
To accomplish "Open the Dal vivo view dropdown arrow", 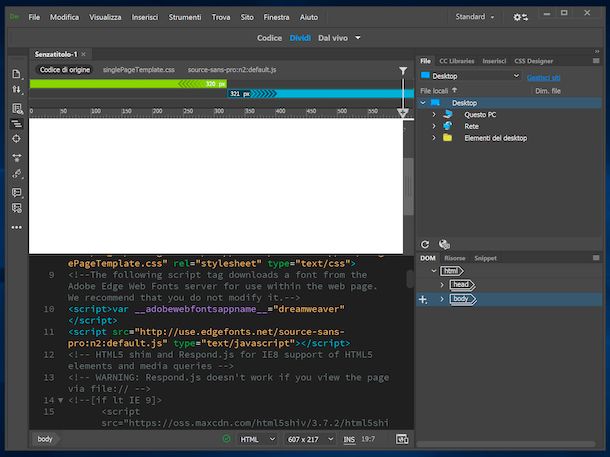I will click(358, 38).
